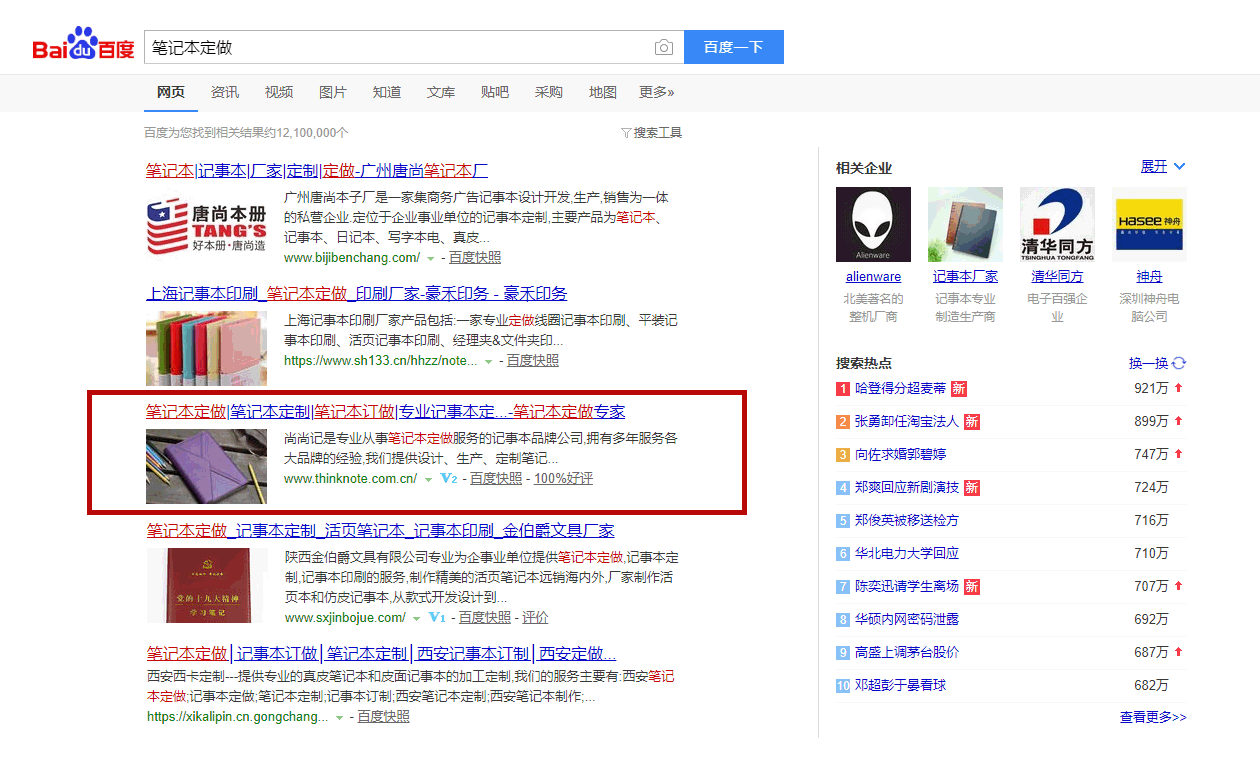Screen dimensions: 1260x777
Task: Expand dropdown arrow next to www.thinknote.com.cn
Action: click(x=428, y=479)
